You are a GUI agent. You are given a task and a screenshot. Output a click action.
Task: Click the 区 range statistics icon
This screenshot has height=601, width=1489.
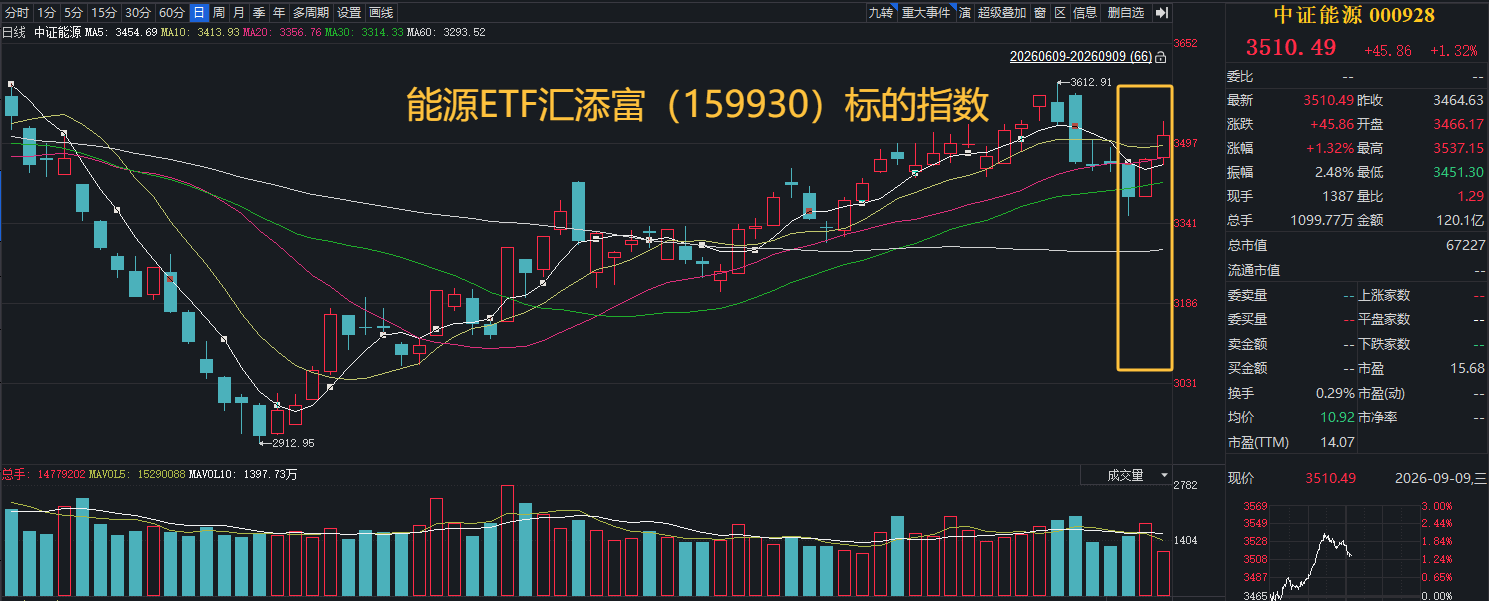1060,13
